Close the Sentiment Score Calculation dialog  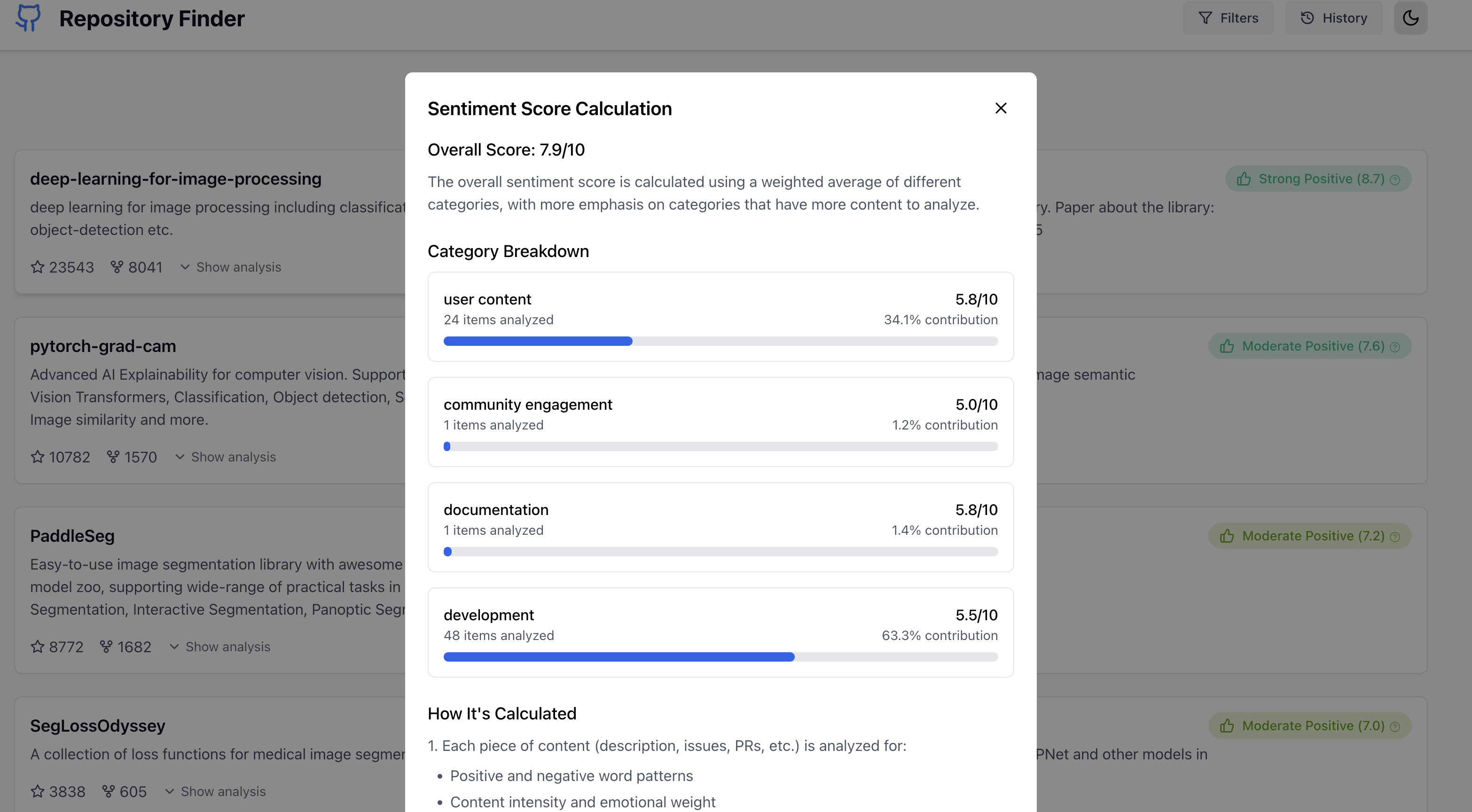[x=1001, y=109]
